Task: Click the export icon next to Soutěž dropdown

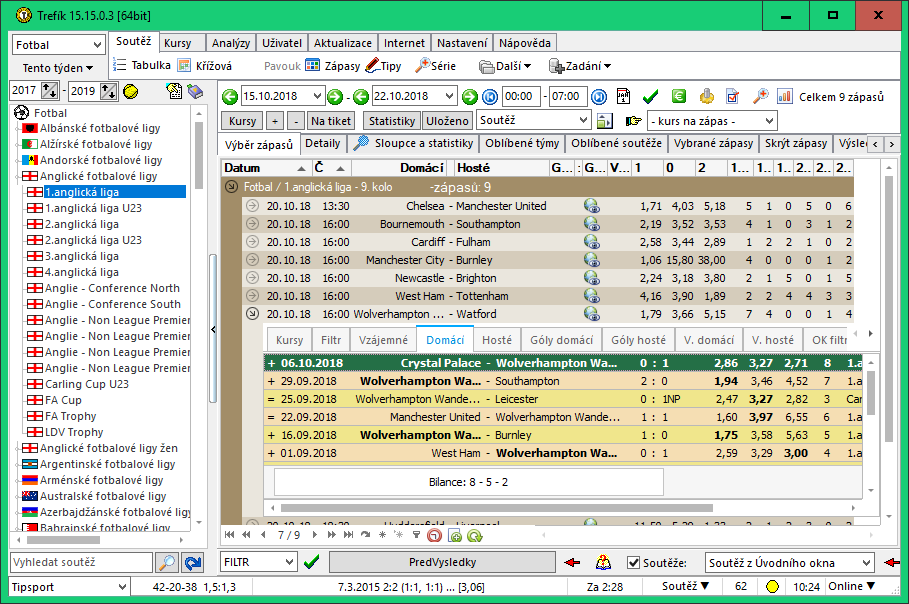Action: click(605, 121)
